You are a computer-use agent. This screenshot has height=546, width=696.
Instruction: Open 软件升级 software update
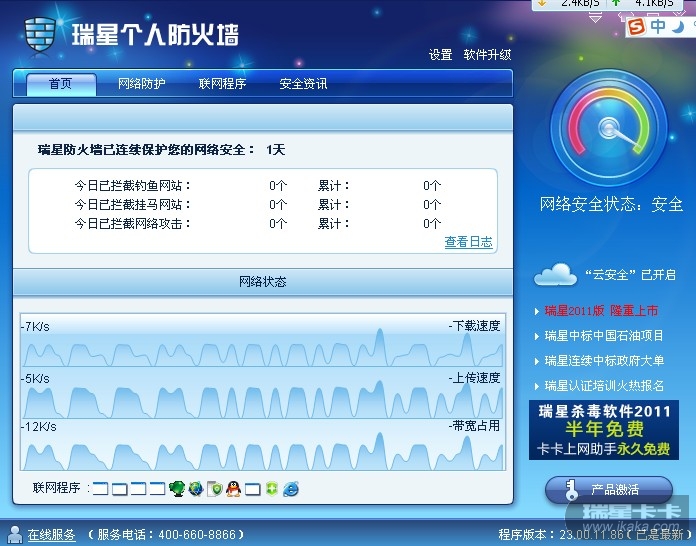pyautogui.click(x=487, y=55)
